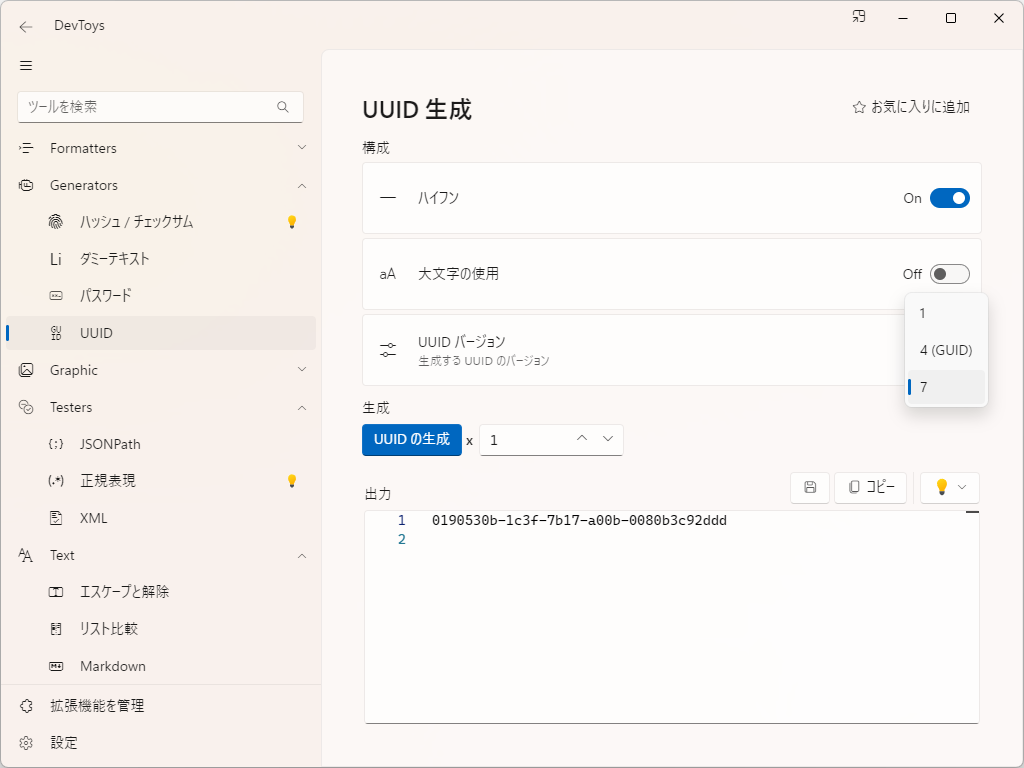Screen dimensions: 1024x768
Task: Turn off the hyphens toggle
Action: coord(949,198)
